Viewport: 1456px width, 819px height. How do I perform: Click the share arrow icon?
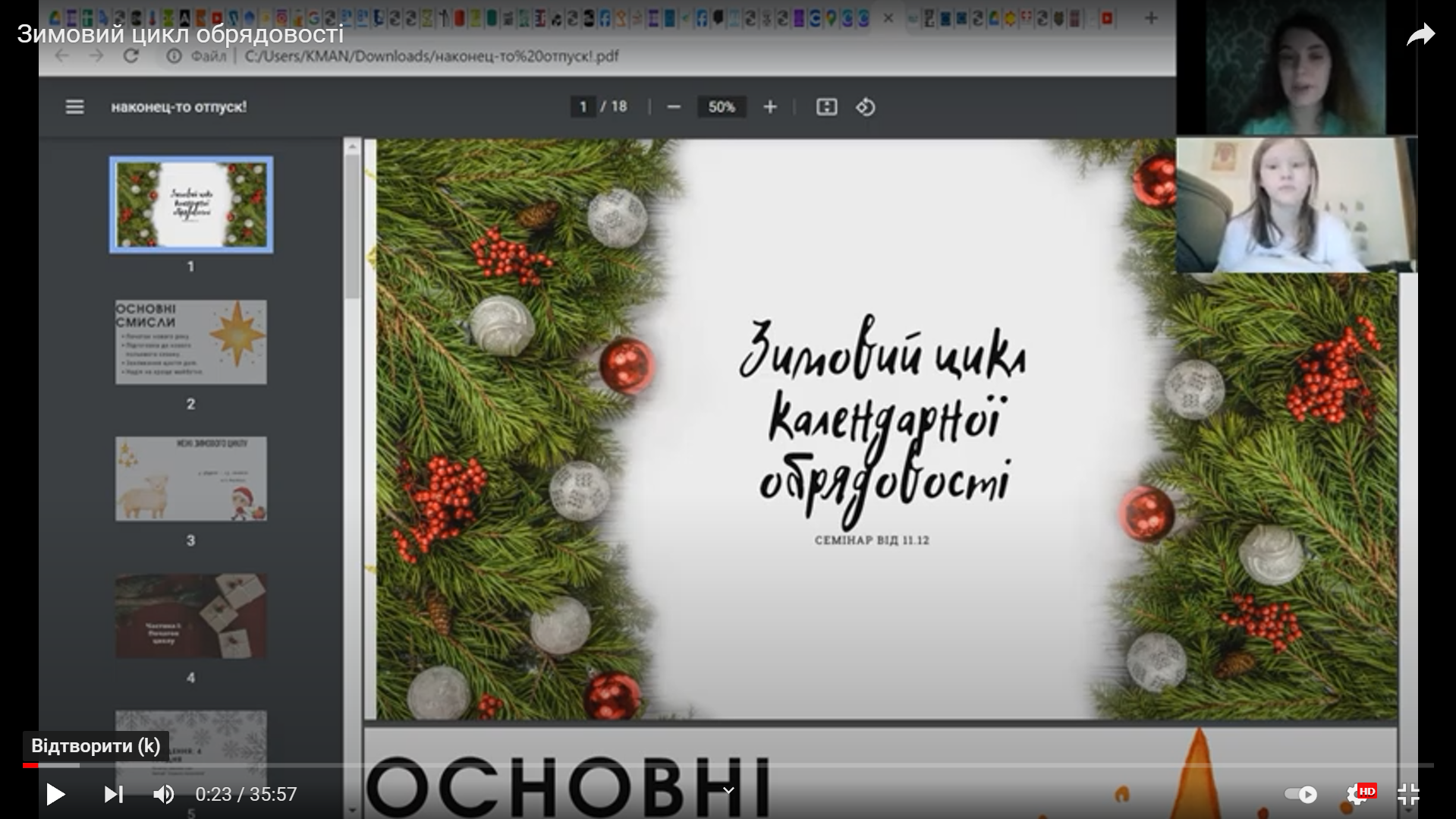(x=1420, y=35)
